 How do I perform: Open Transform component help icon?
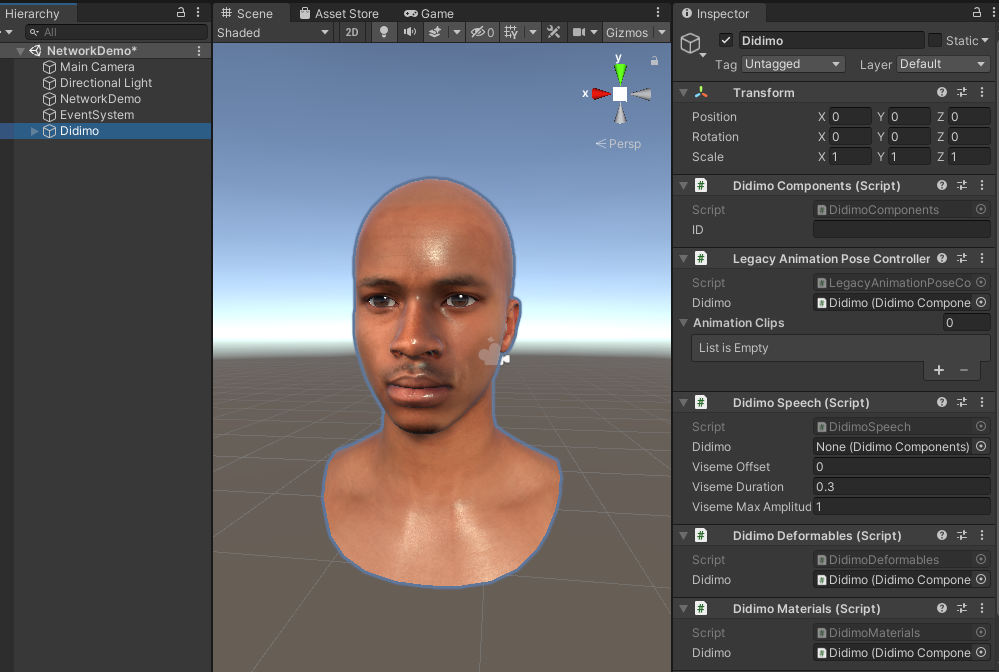(941, 92)
